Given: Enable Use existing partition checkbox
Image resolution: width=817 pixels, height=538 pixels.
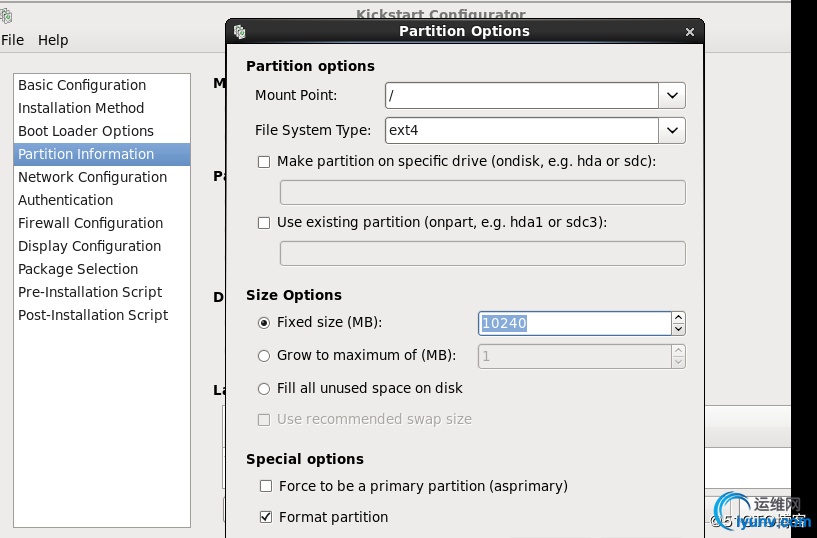Looking at the screenshot, I should point(264,223).
